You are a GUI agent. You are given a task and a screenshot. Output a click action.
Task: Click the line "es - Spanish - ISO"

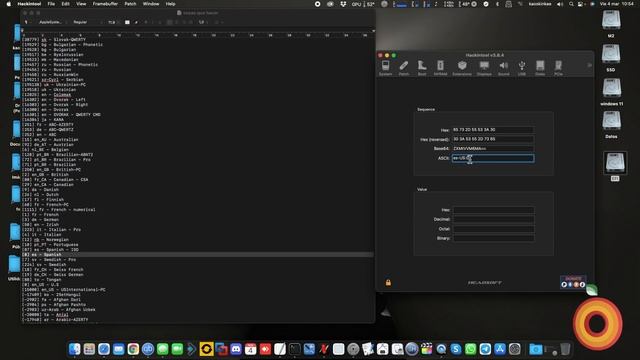tap(50, 249)
